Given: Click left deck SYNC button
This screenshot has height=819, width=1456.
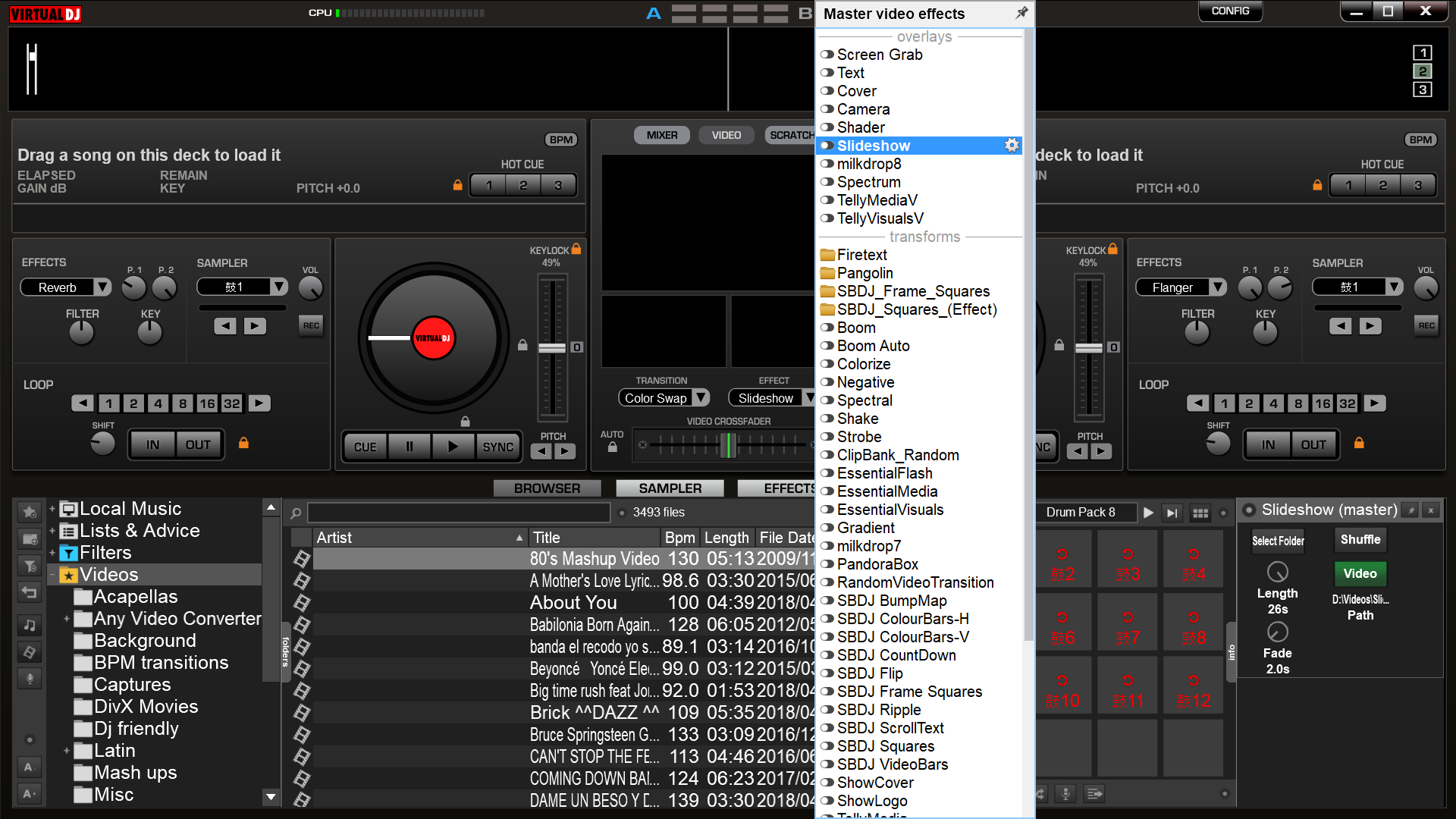Looking at the screenshot, I should click(x=497, y=447).
